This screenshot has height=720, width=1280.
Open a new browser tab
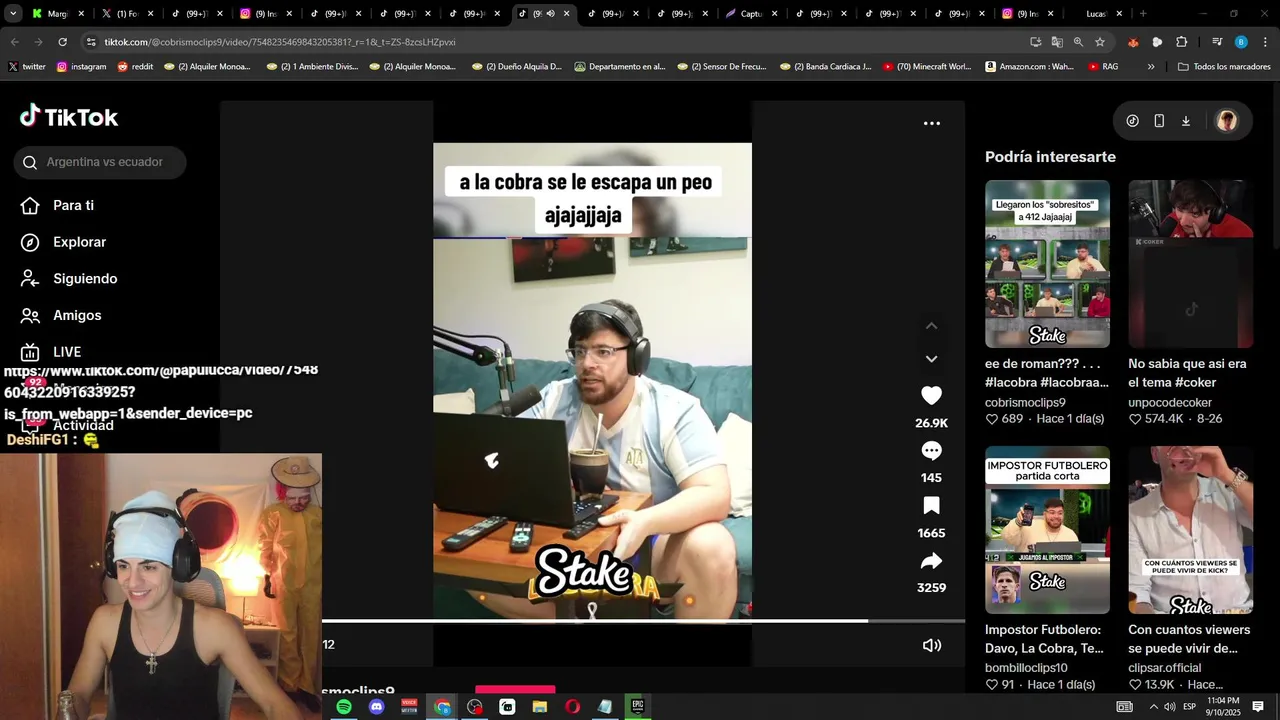[1143, 14]
